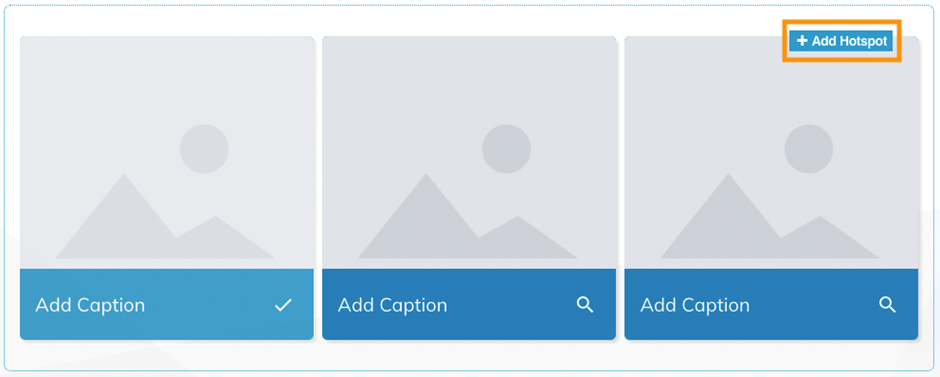Viewport: 940px width, 377px height.
Task: Edit the Add Caption text on third card
Action: point(694,305)
